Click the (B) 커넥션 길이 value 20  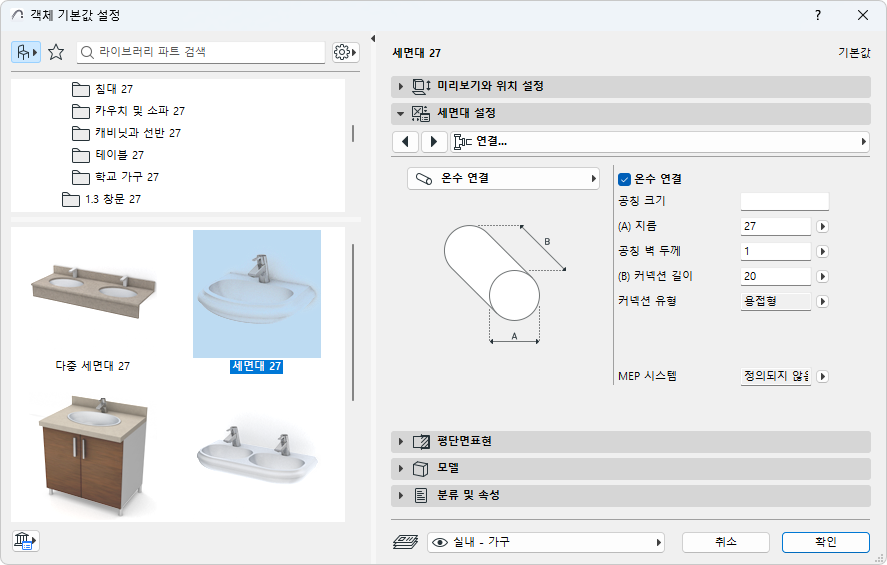click(x=776, y=277)
